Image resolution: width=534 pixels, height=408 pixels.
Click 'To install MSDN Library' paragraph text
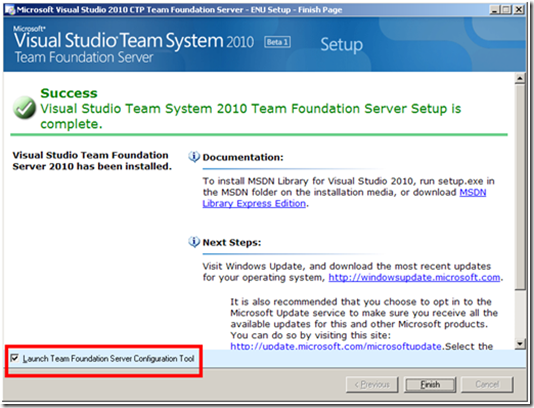click(x=348, y=192)
